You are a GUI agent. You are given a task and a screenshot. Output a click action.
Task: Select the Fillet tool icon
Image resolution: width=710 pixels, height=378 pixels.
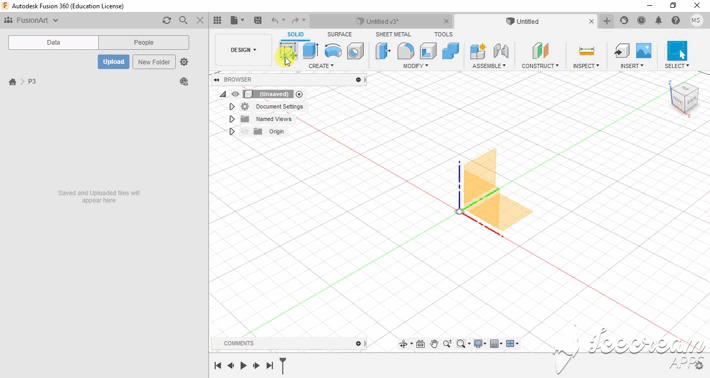click(405, 51)
